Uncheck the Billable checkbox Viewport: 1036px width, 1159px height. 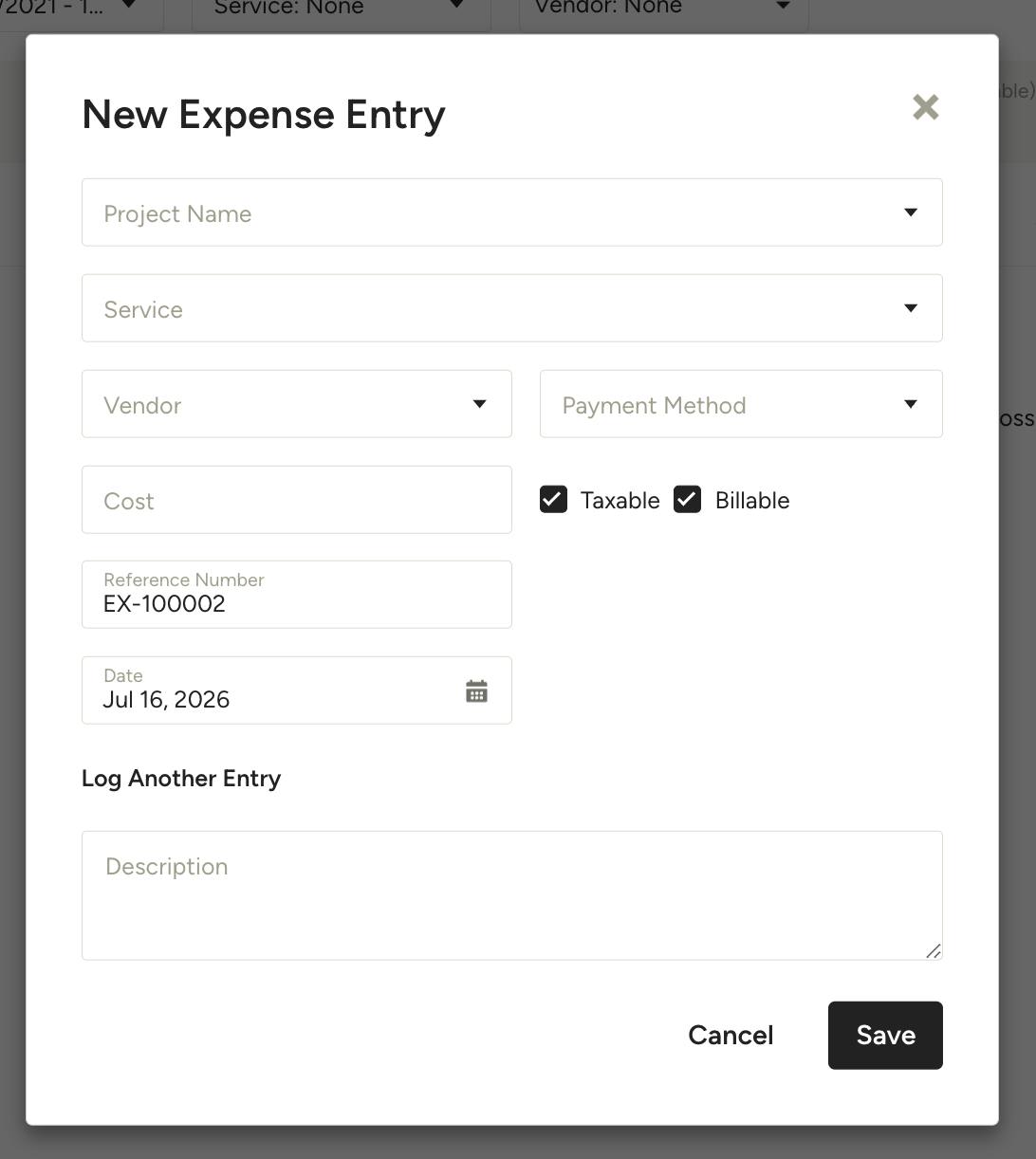pyautogui.click(x=687, y=500)
